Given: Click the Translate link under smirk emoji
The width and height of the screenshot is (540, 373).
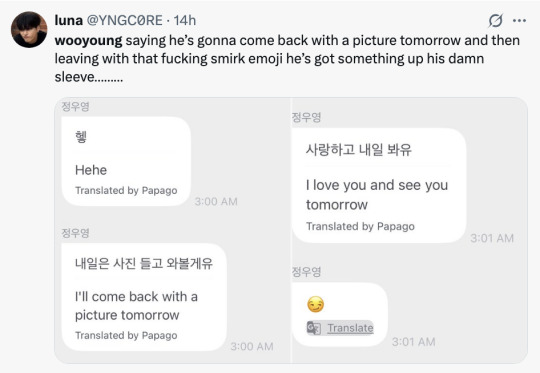Looking at the screenshot, I should click(350, 328).
